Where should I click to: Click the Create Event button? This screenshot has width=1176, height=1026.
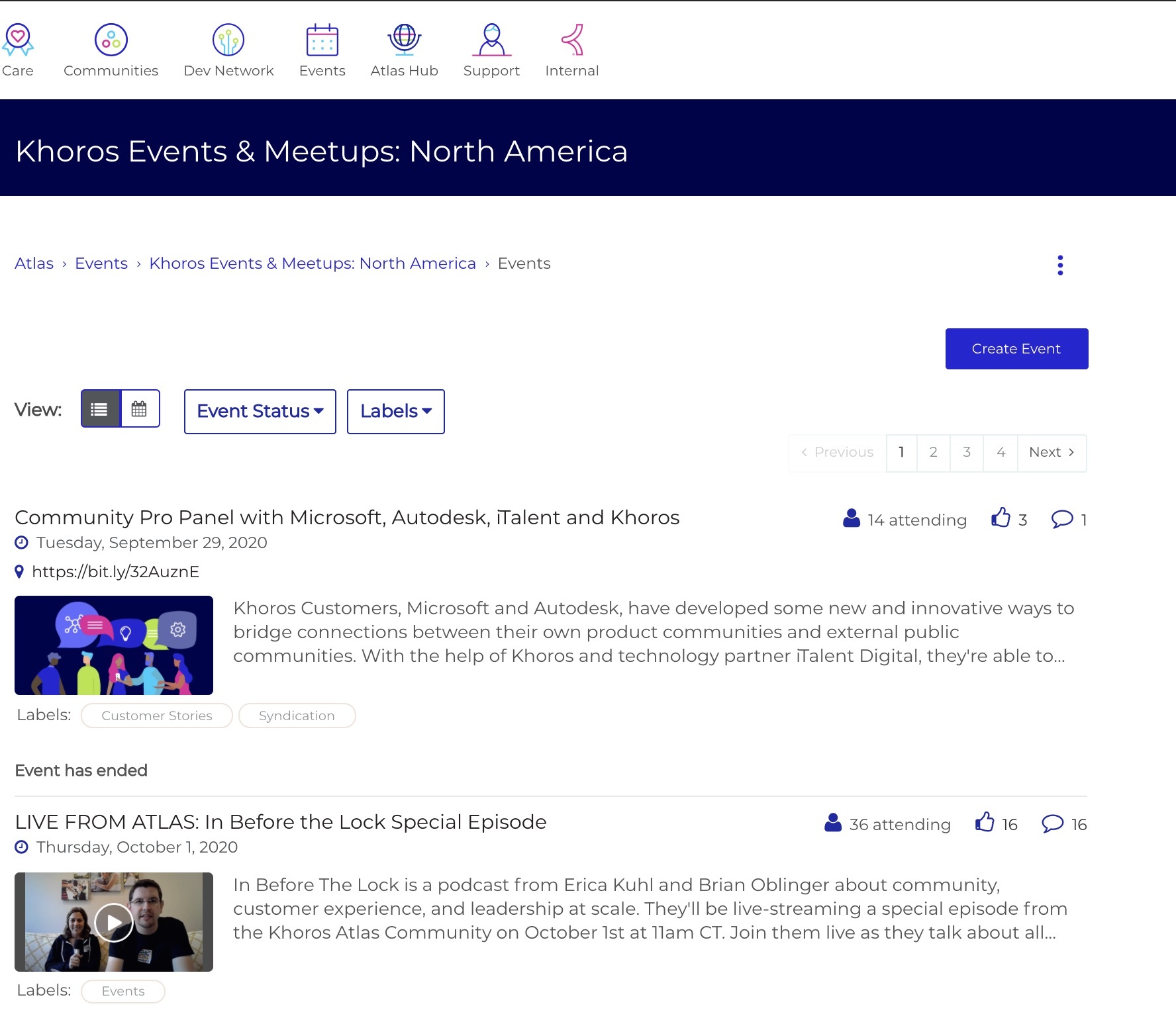click(x=1016, y=349)
